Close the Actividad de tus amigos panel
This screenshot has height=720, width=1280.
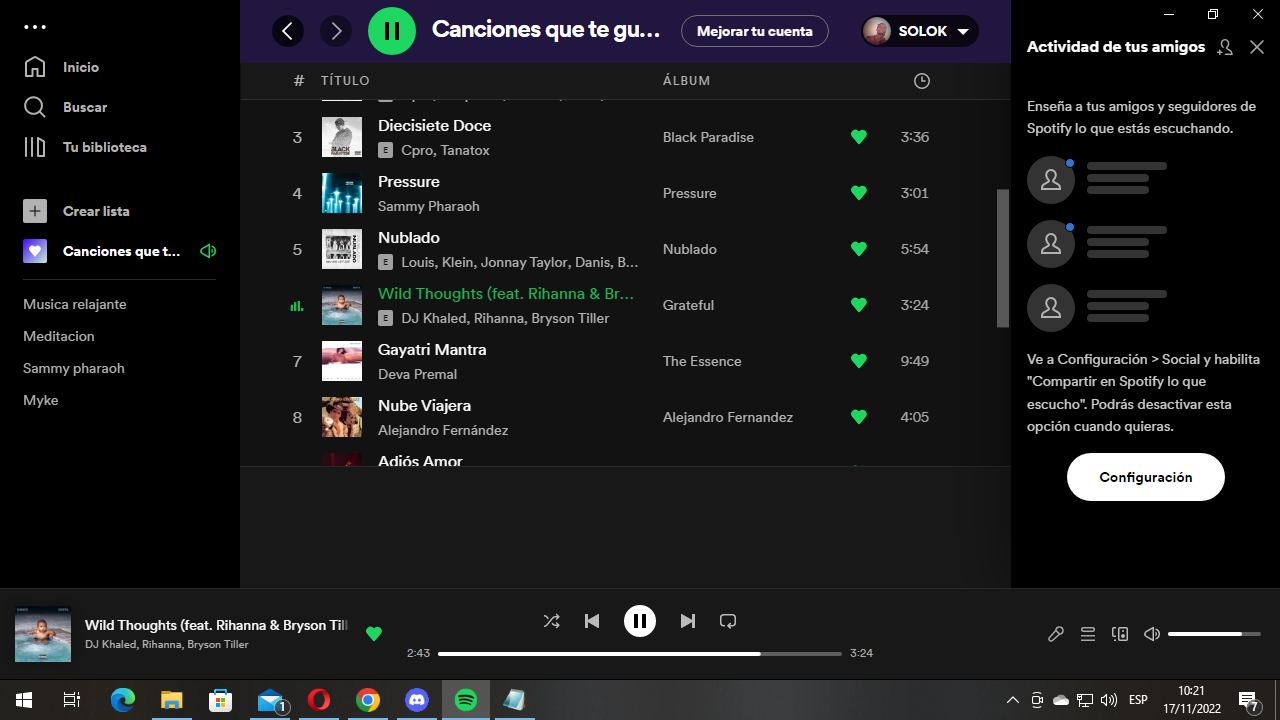[1257, 47]
